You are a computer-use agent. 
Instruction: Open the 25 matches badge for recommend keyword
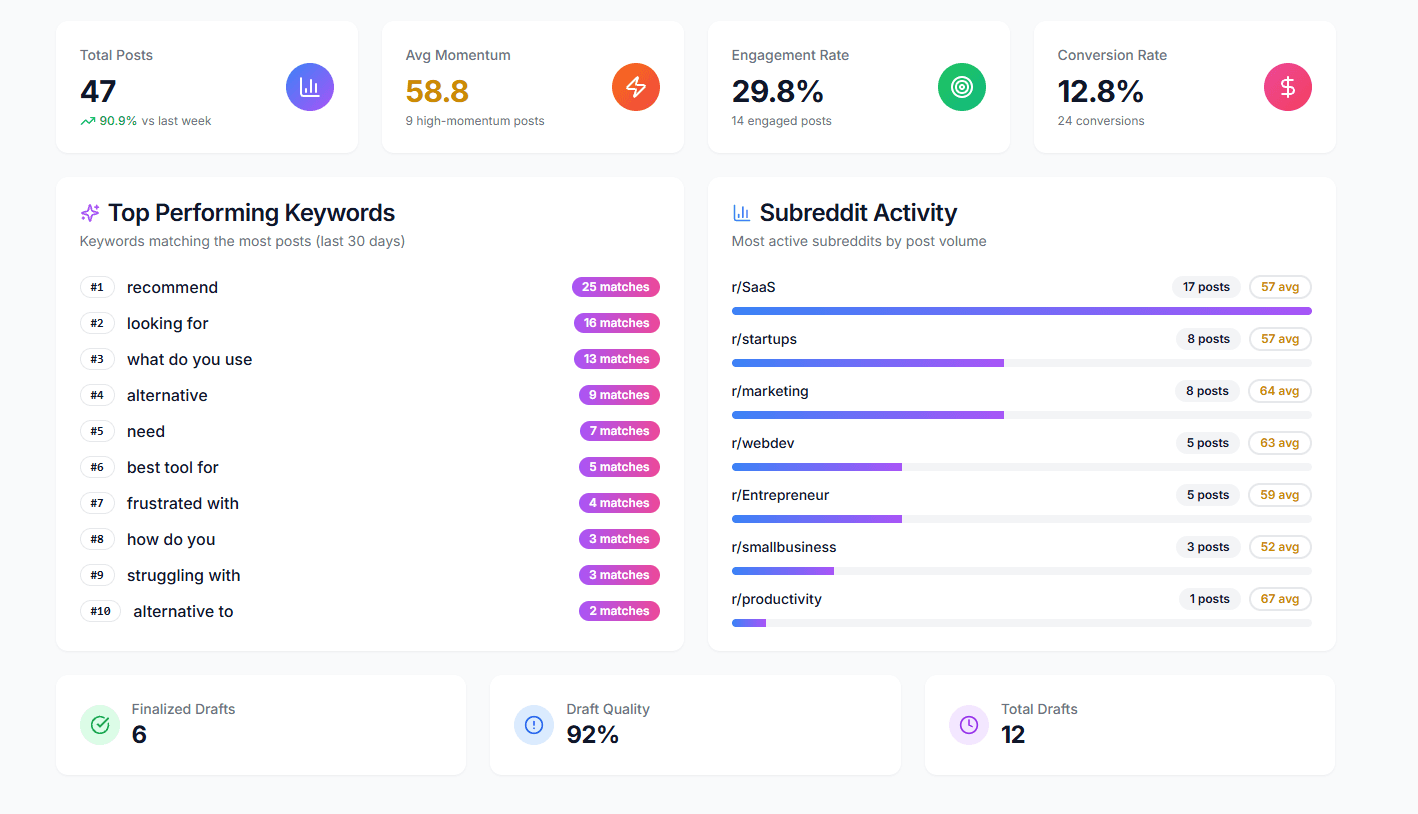(615, 287)
